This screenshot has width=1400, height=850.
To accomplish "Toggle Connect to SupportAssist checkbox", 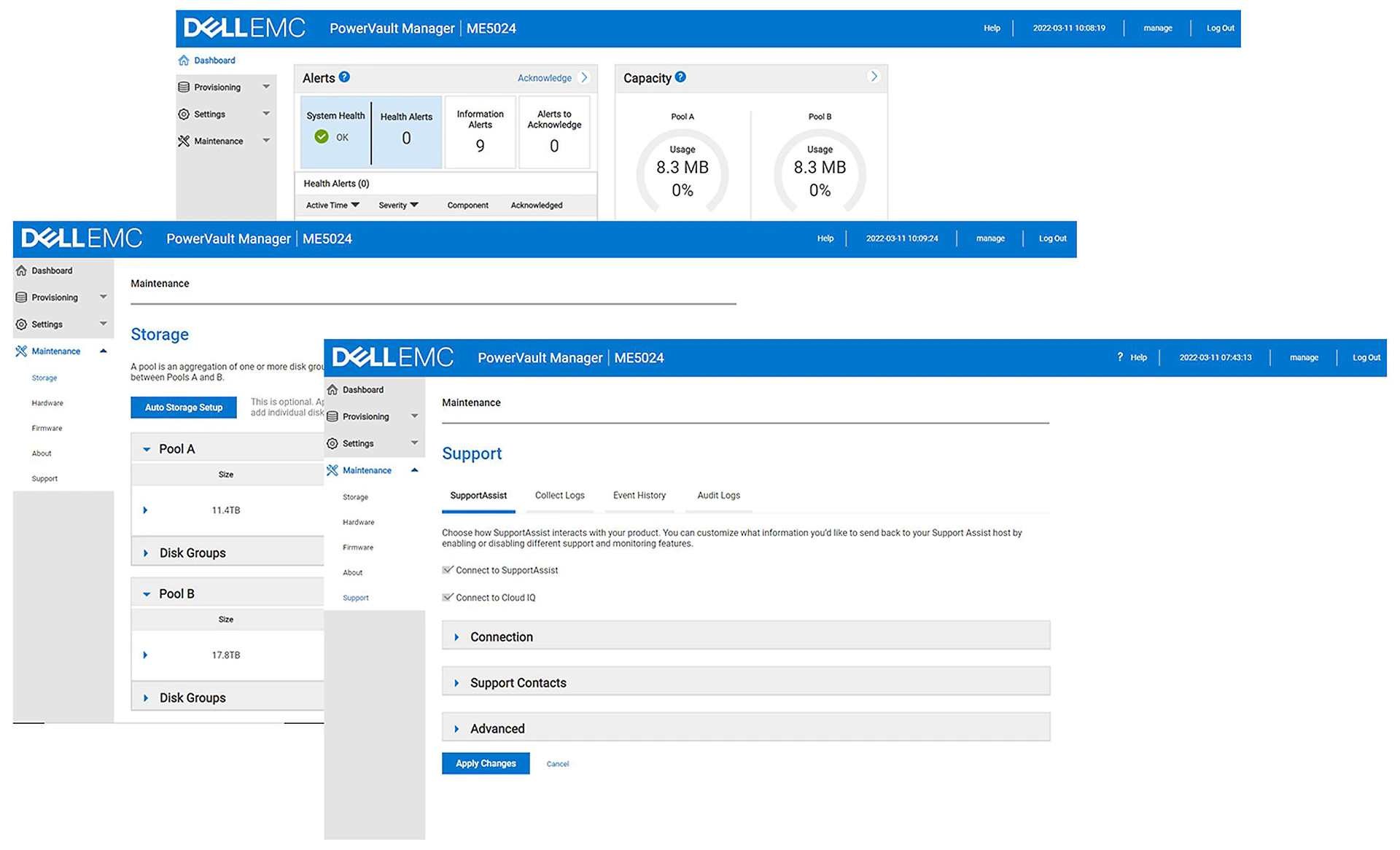I will tap(448, 570).
